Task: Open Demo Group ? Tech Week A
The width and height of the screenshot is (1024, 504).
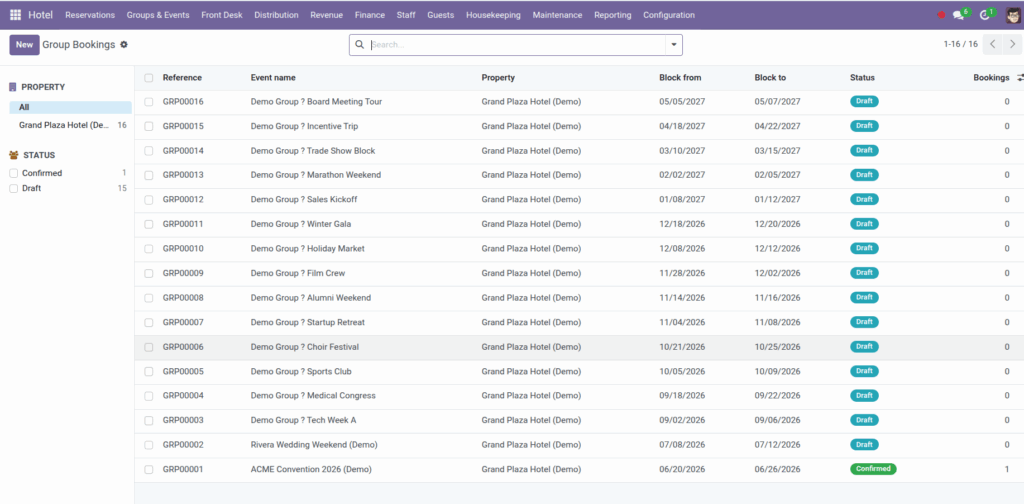Action: coord(304,420)
